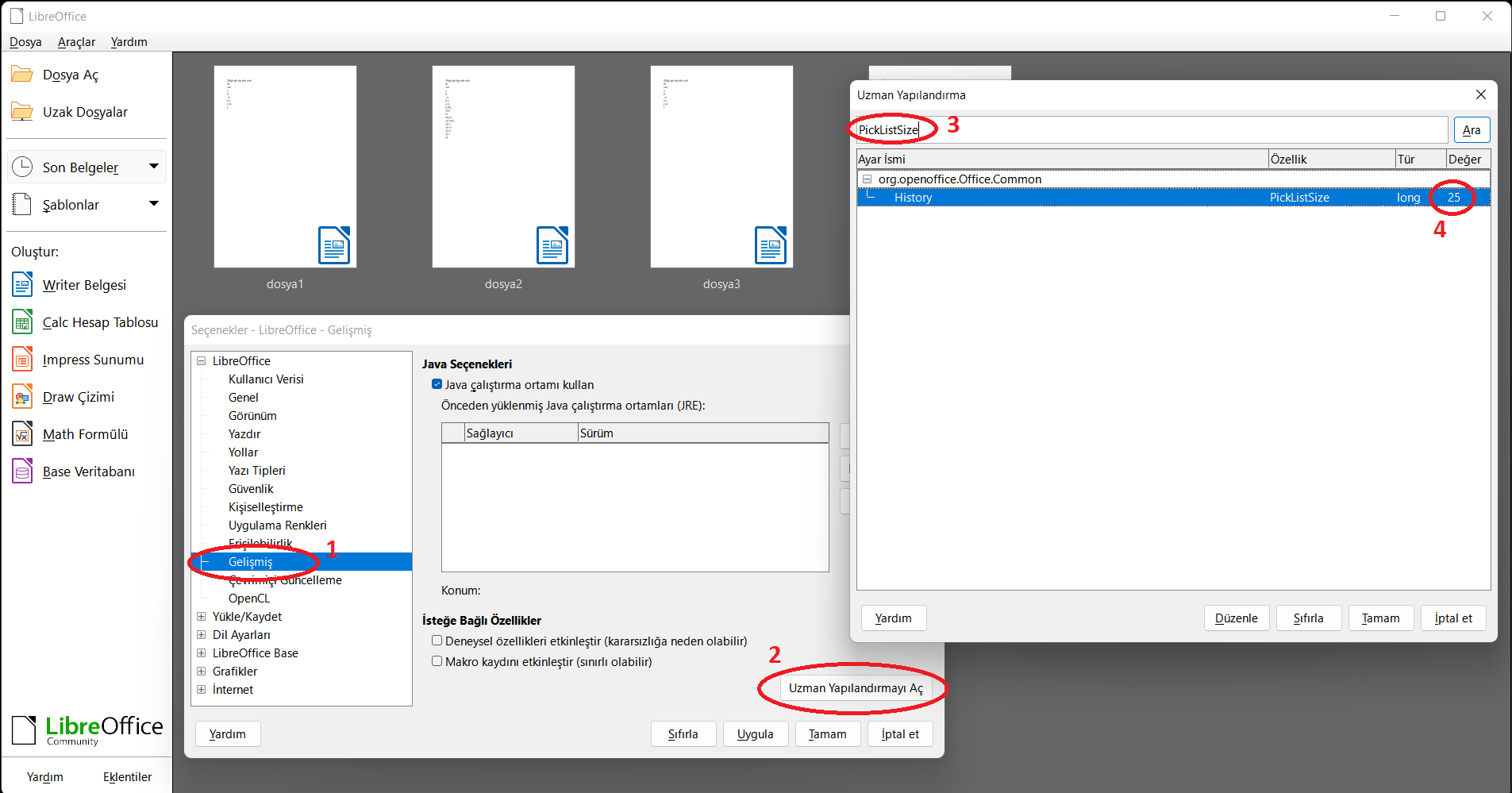Image resolution: width=1512 pixels, height=793 pixels.
Task: Click Düzenle in Uzman Yapılandırma
Action: (1237, 618)
